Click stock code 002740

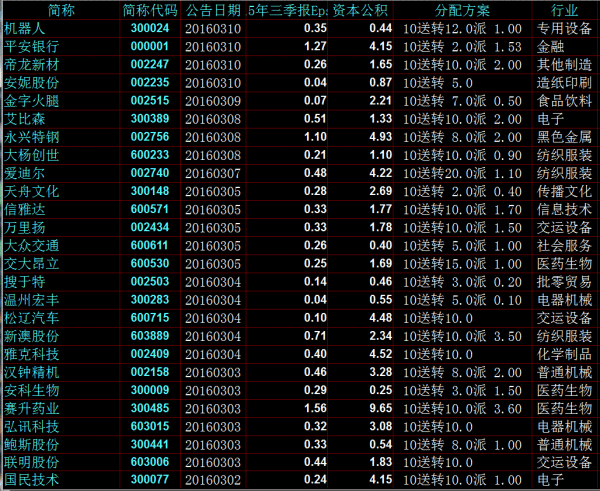pyautogui.click(x=150, y=173)
